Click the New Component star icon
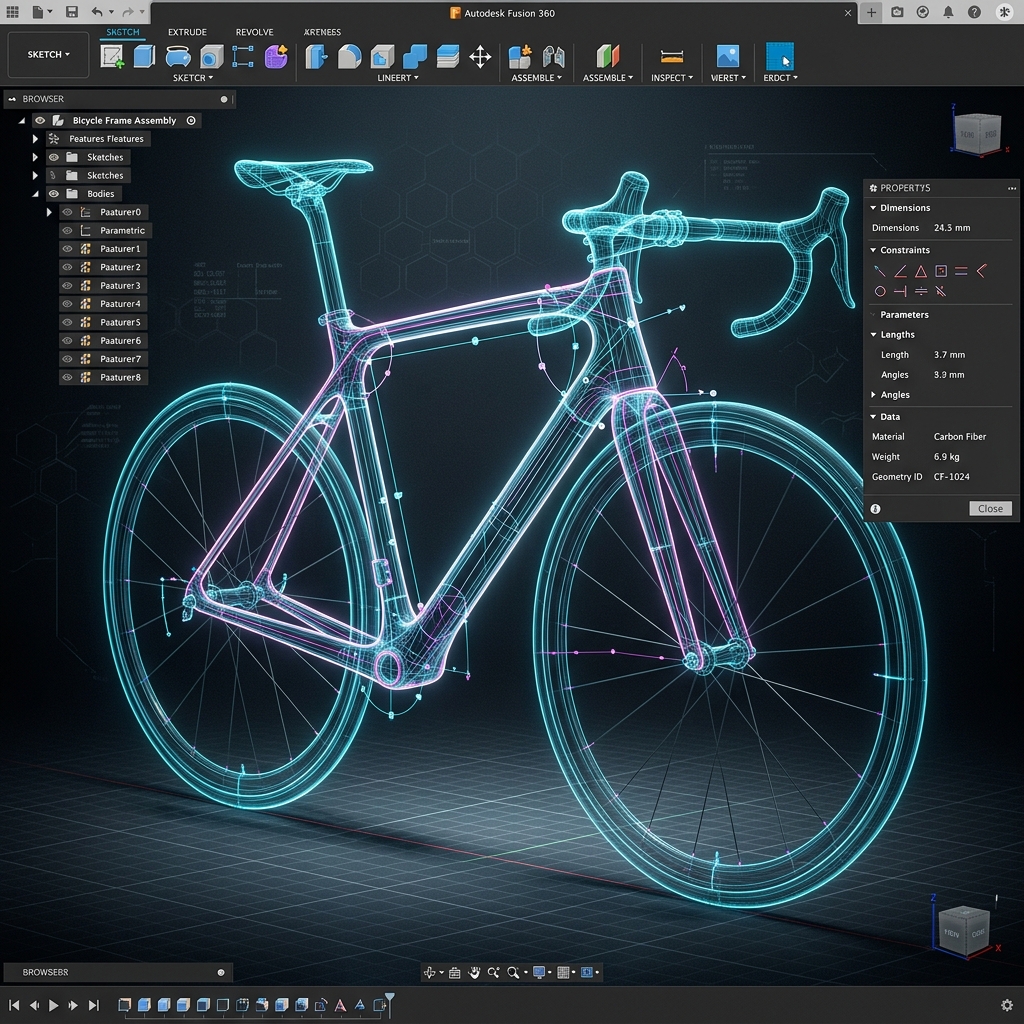 [x=520, y=57]
